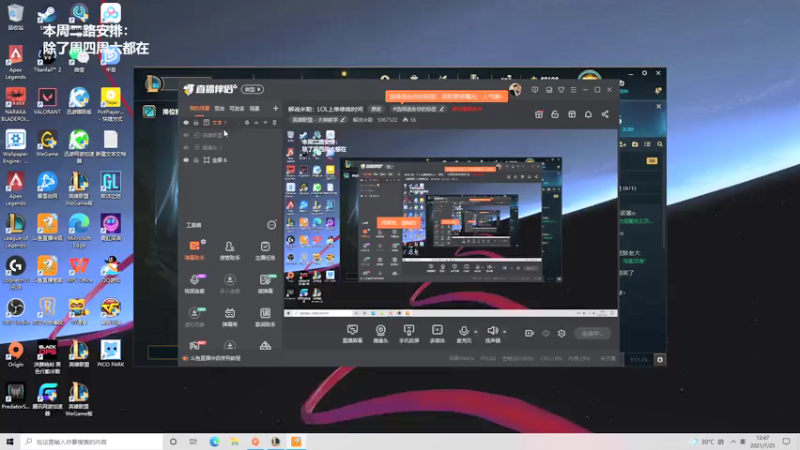Switch to the 我的场景 scene tab

(199, 108)
